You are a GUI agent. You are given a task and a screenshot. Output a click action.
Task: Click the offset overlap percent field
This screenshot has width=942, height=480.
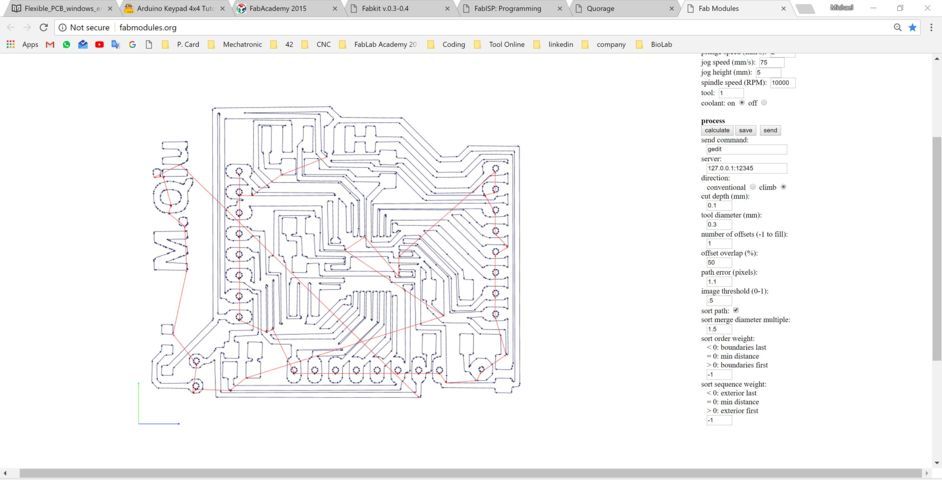[x=719, y=263]
